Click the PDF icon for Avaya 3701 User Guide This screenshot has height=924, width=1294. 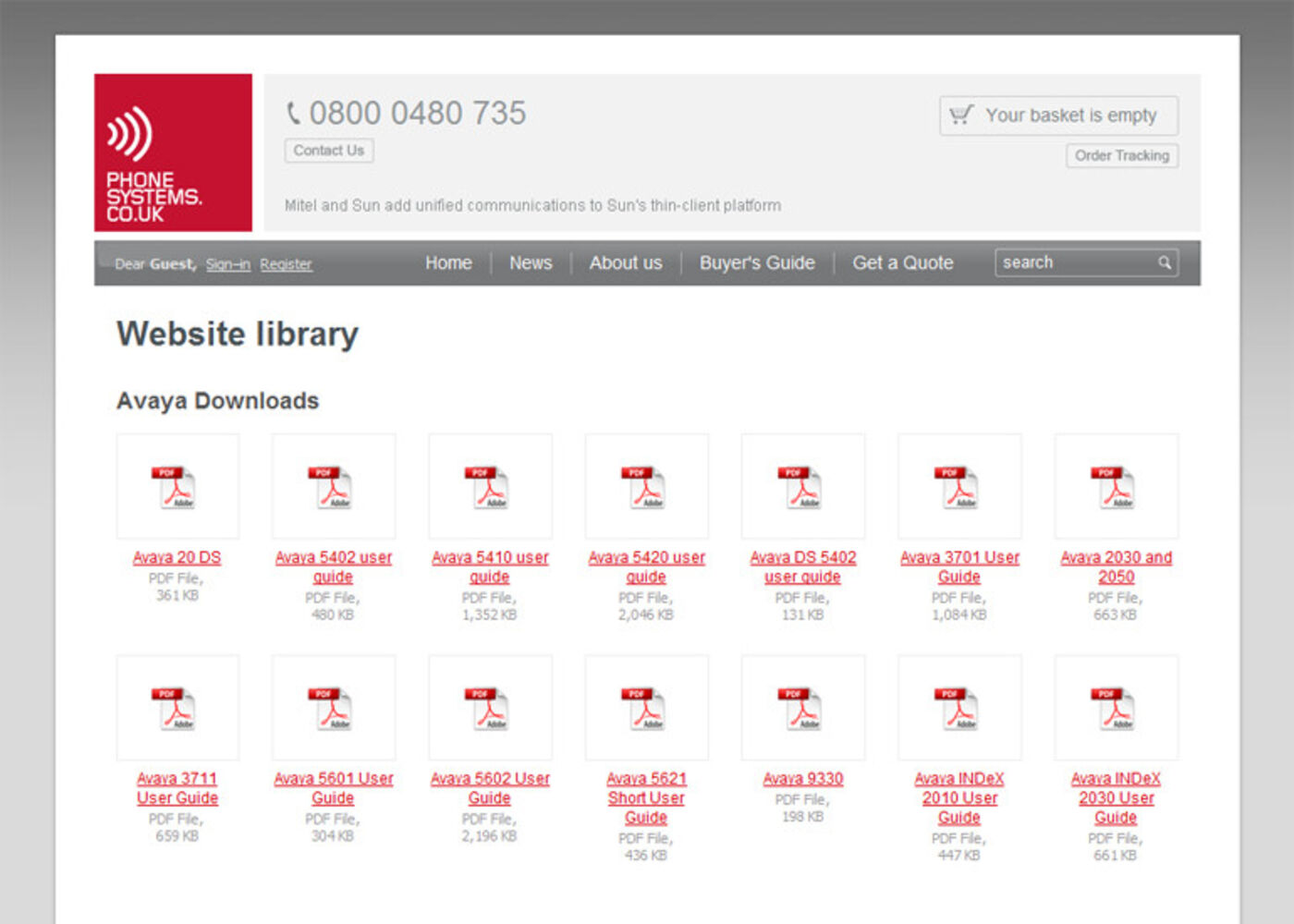tap(958, 487)
